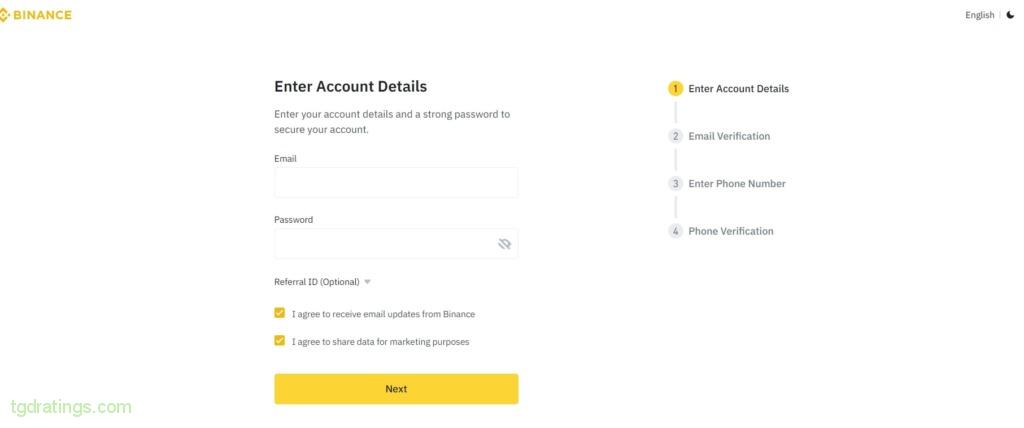Show password with crossed-eye icon

click(x=504, y=244)
